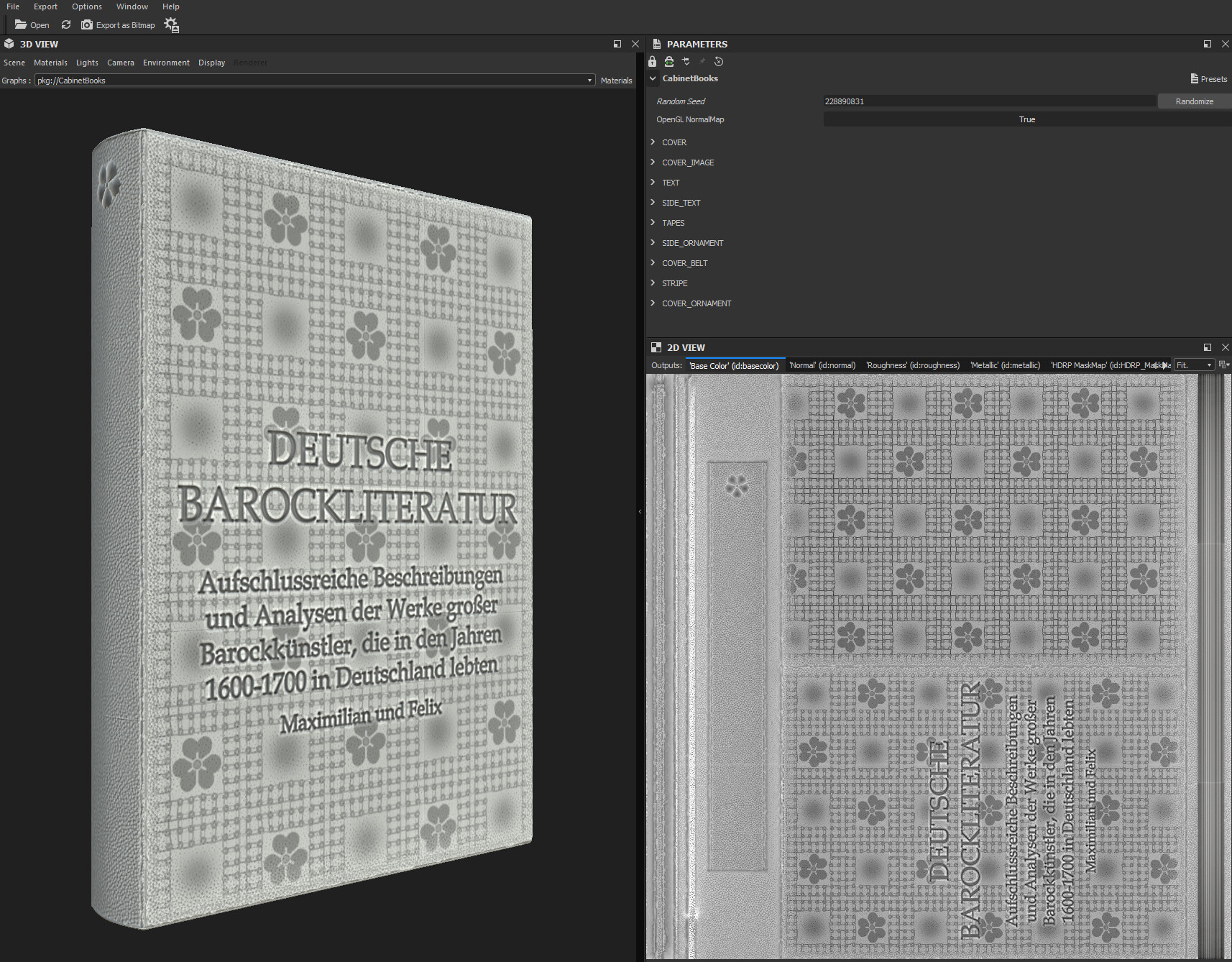Viewport: 1232px width, 962px height.
Task: Switch to the 'Roughness' output tab
Action: pyautogui.click(x=913, y=365)
